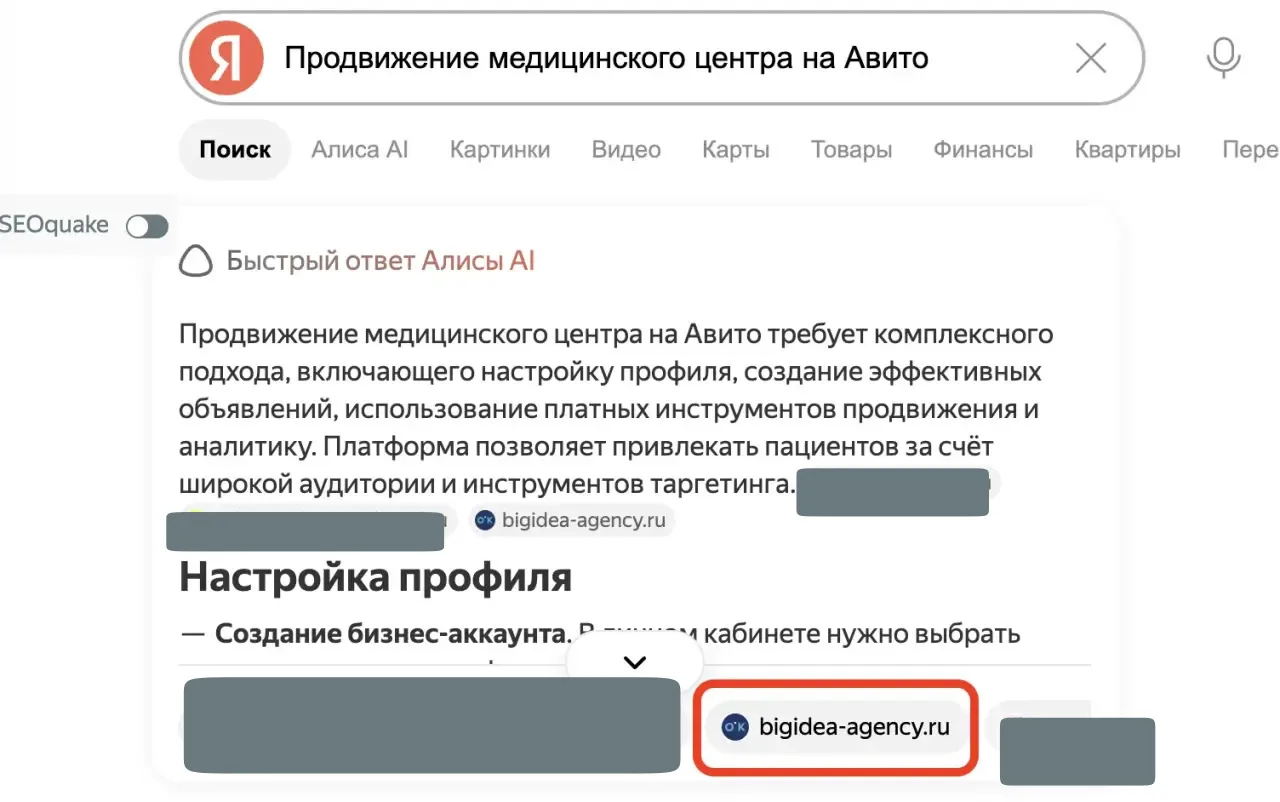The height and width of the screenshot is (802, 1280).
Task: Click the Yandex logo icon
Action: click(x=227, y=58)
